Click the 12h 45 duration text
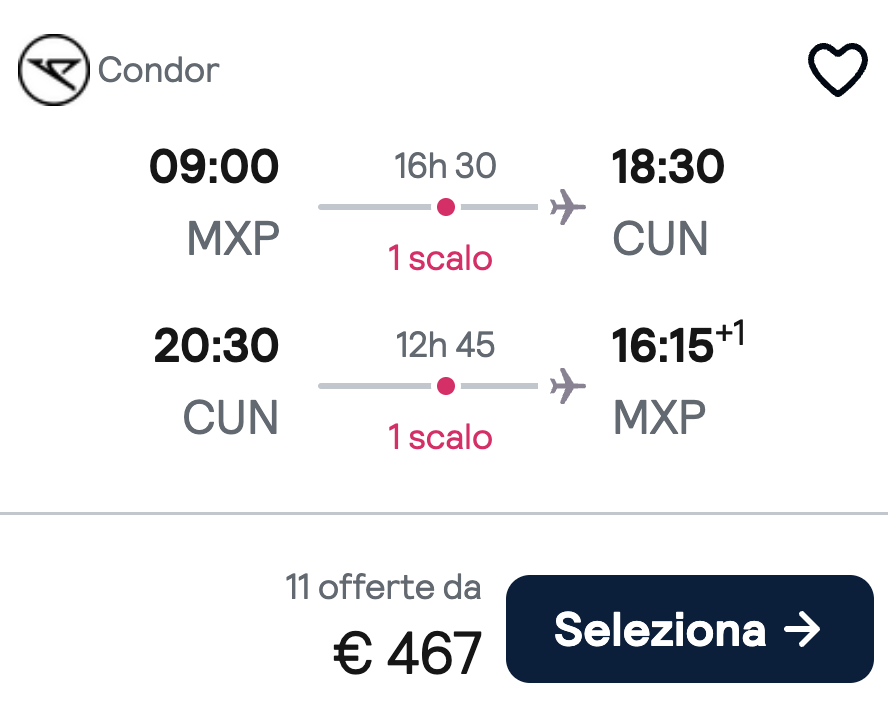The width and height of the screenshot is (888, 706). point(446,345)
